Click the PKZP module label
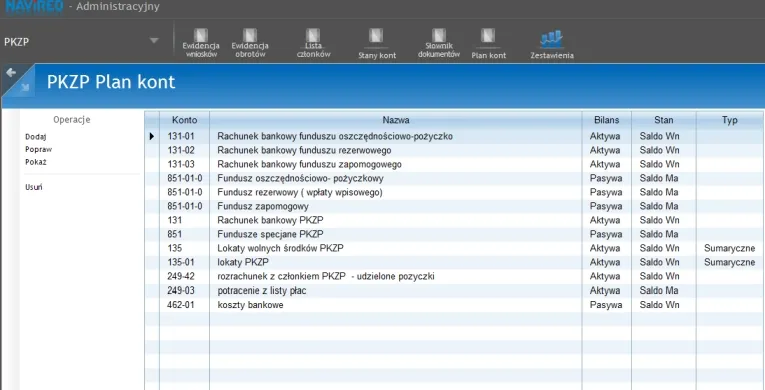 coord(17,42)
